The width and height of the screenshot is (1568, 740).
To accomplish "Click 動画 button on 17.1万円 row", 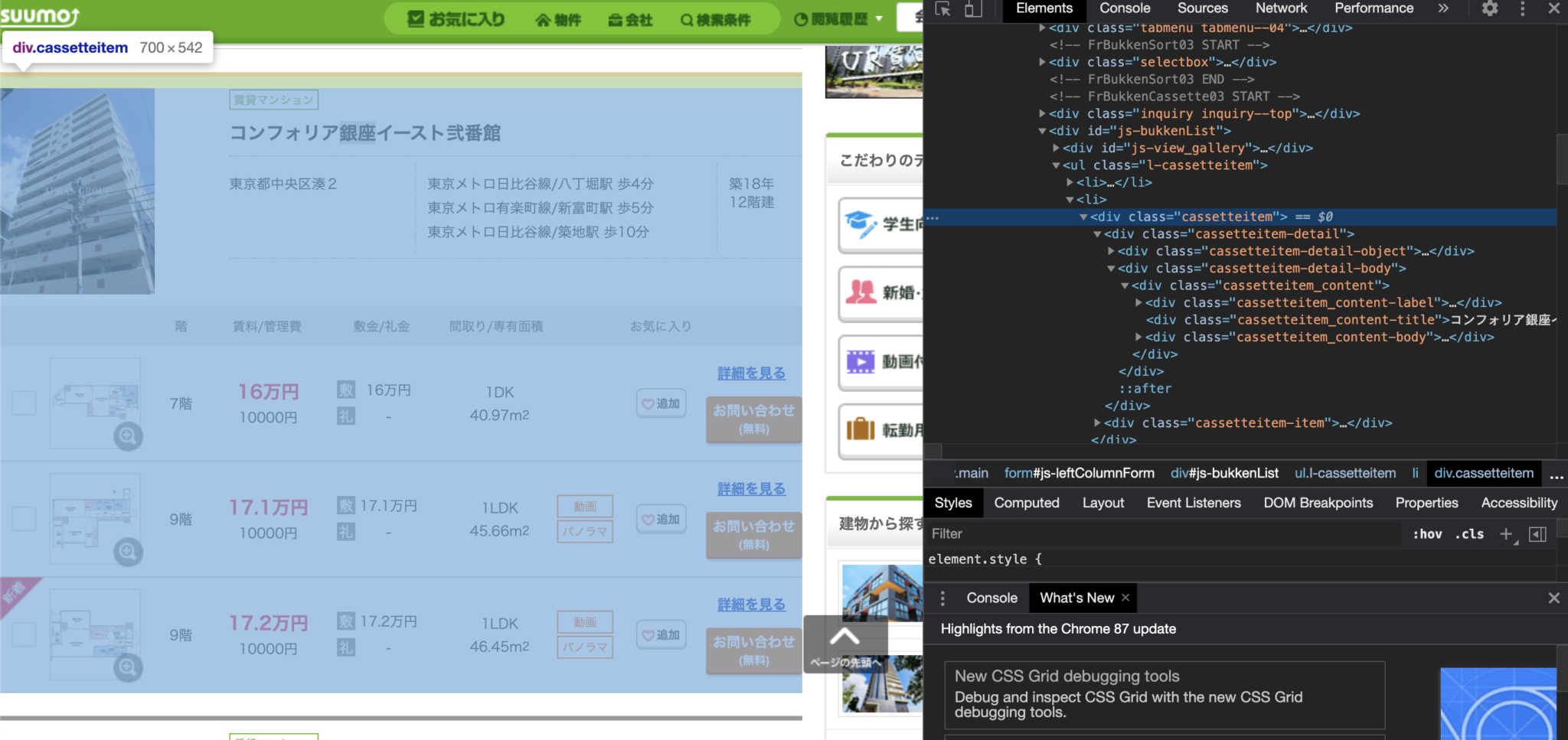I will coord(585,507).
